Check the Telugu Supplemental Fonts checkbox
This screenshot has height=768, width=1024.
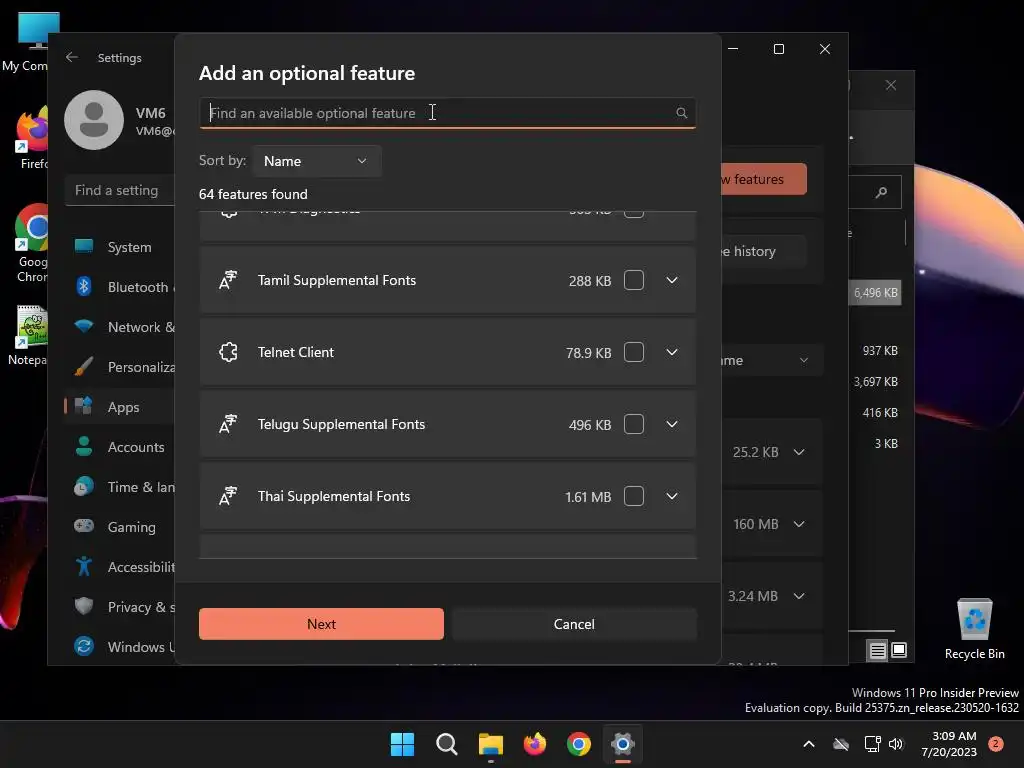coord(633,424)
